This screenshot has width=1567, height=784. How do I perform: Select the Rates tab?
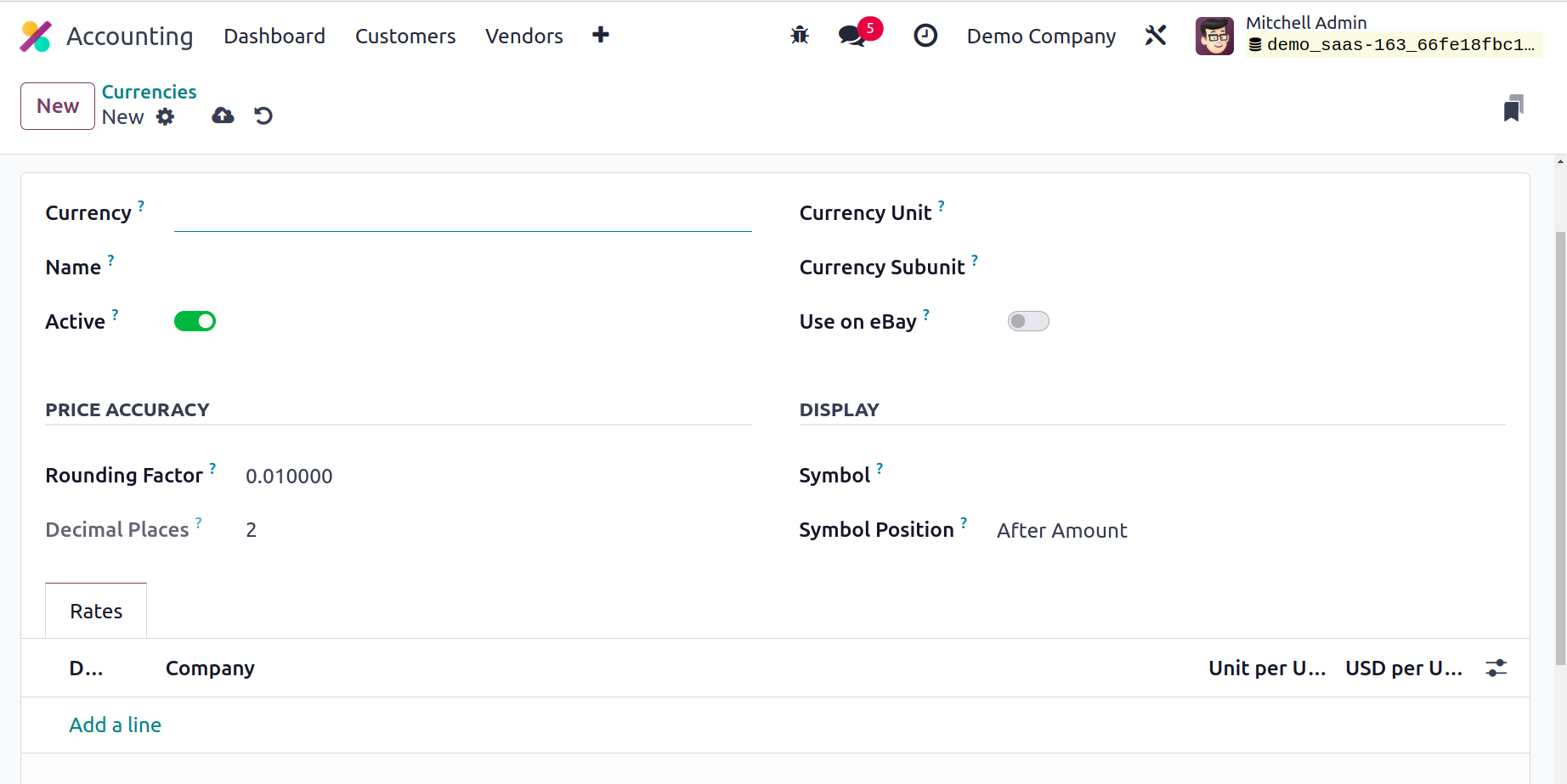96,612
